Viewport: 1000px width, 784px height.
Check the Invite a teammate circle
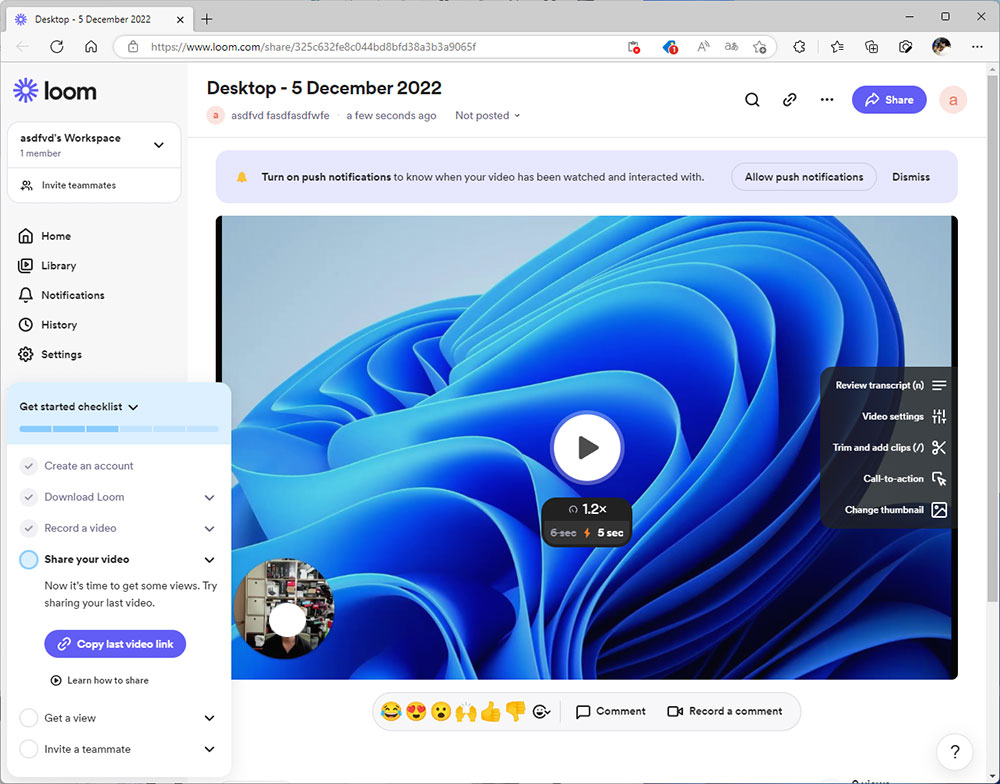coord(29,749)
